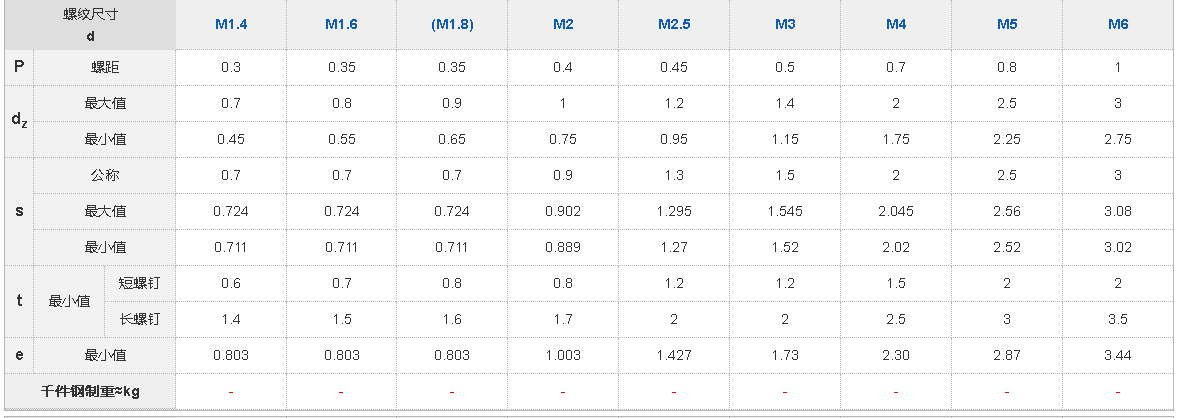Click the 公称 row label
This screenshot has width=1179, height=418.
(105, 175)
